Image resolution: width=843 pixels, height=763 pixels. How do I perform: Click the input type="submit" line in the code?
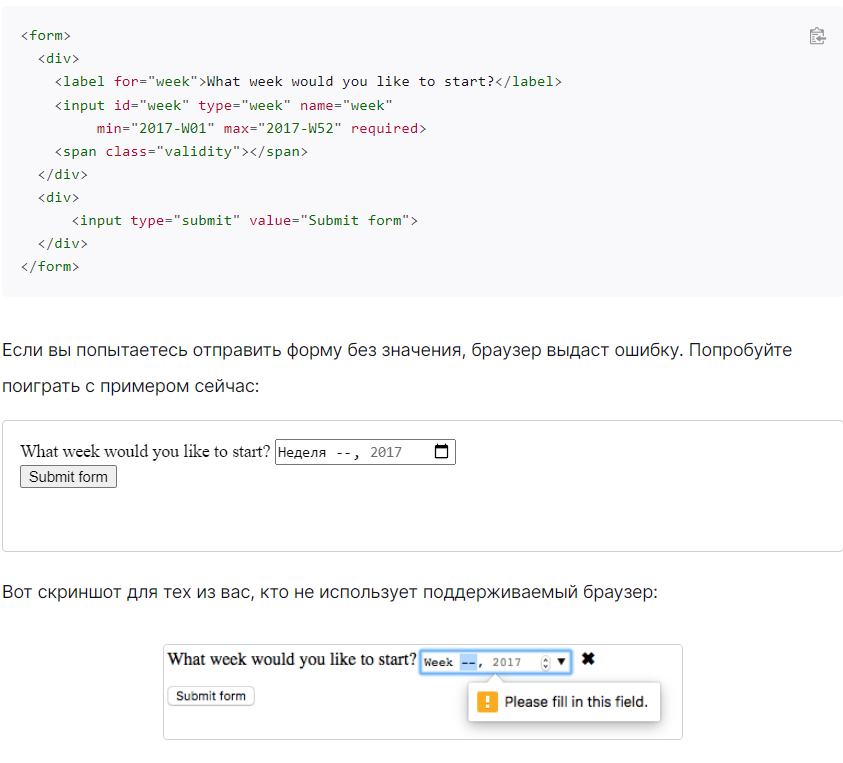[244, 220]
